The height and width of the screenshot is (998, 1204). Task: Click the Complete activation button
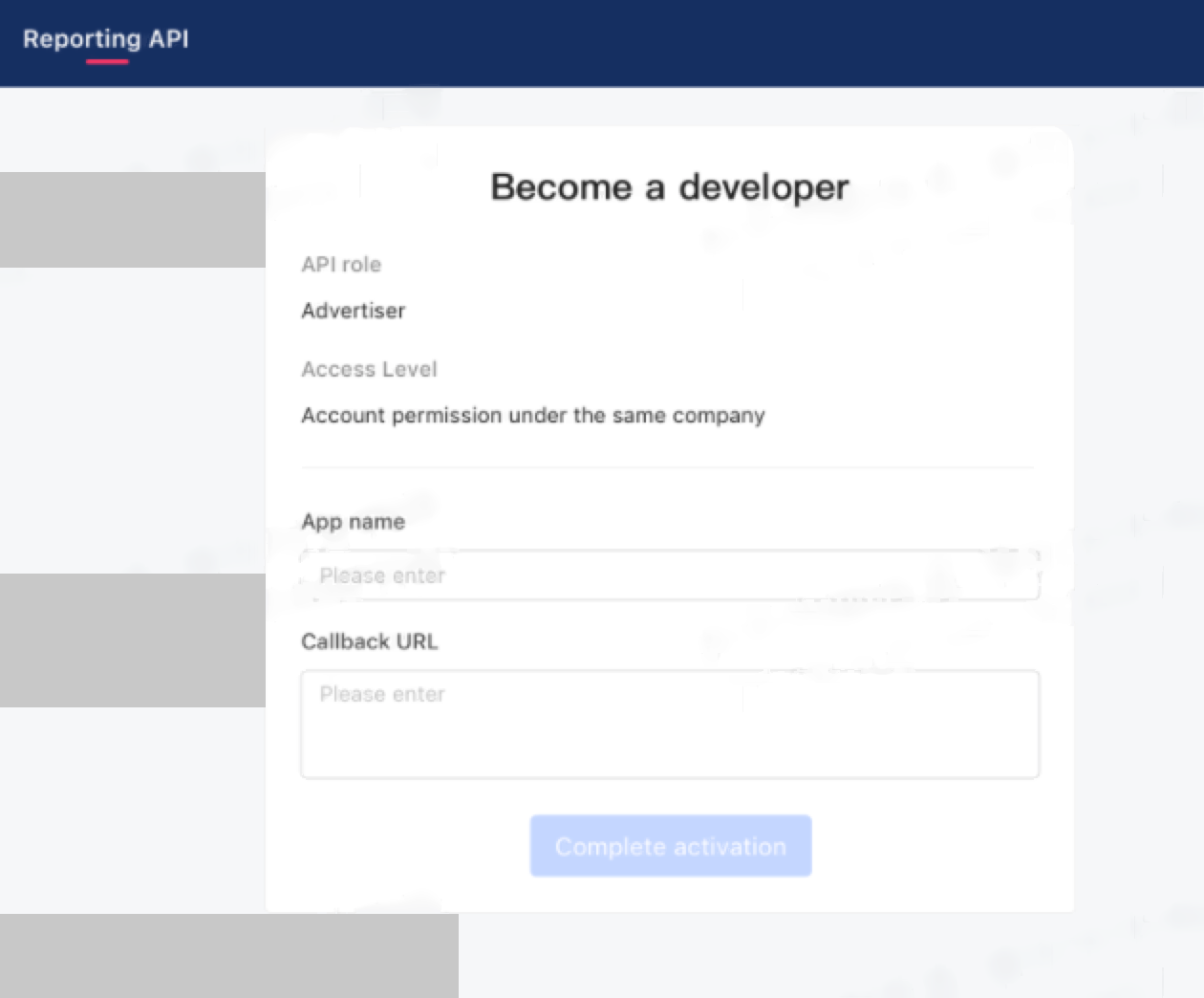tap(671, 846)
